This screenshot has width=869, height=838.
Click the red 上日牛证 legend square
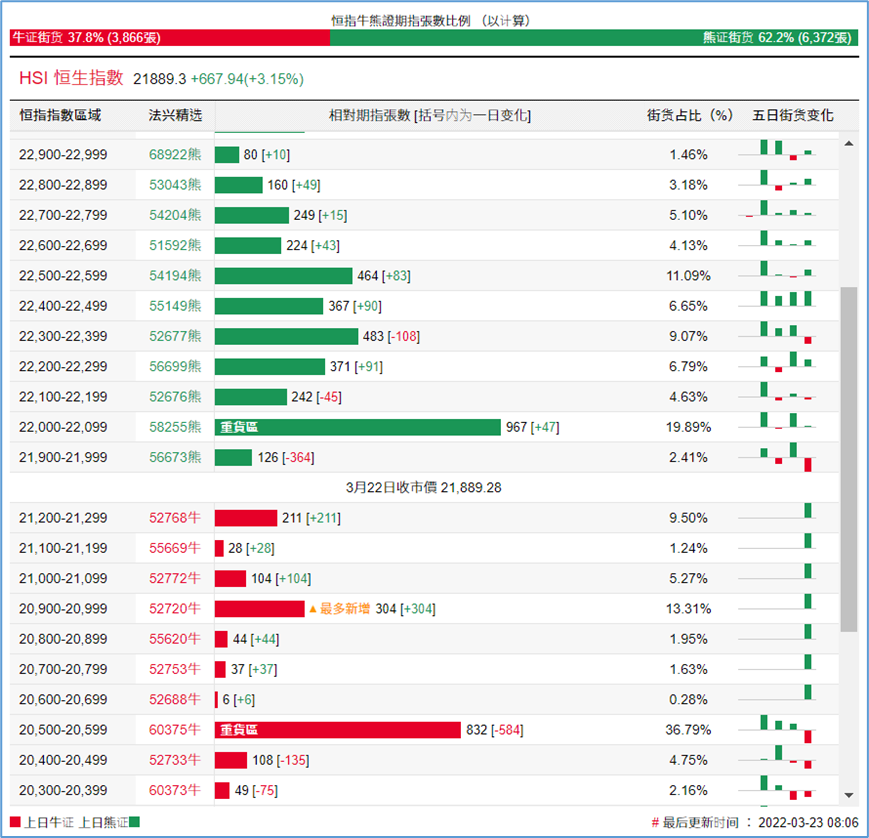[14, 822]
